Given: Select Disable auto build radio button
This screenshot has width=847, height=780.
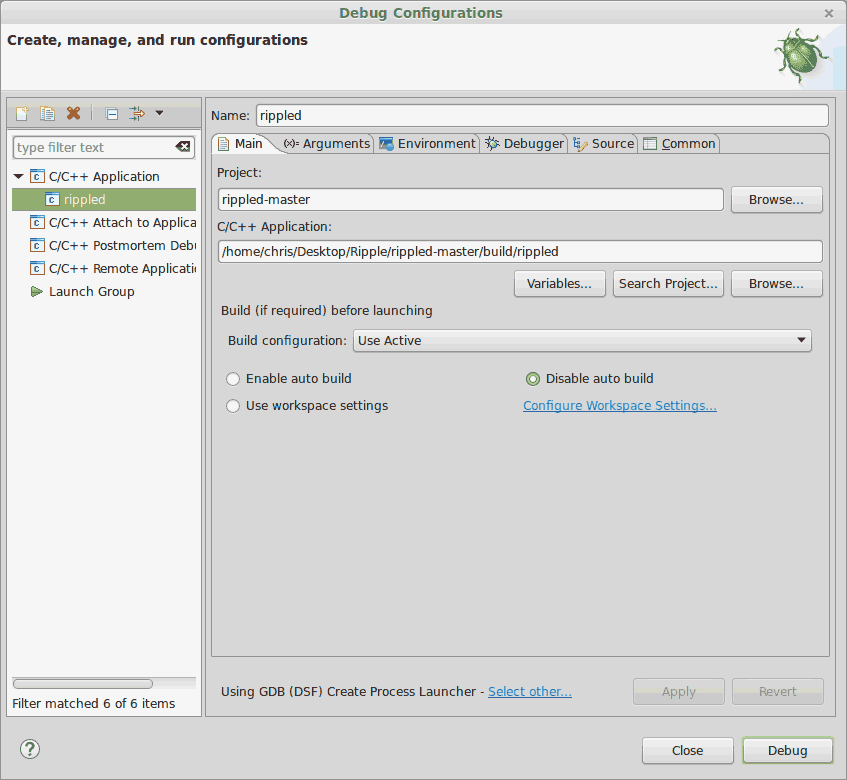Looking at the screenshot, I should pos(533,379).
